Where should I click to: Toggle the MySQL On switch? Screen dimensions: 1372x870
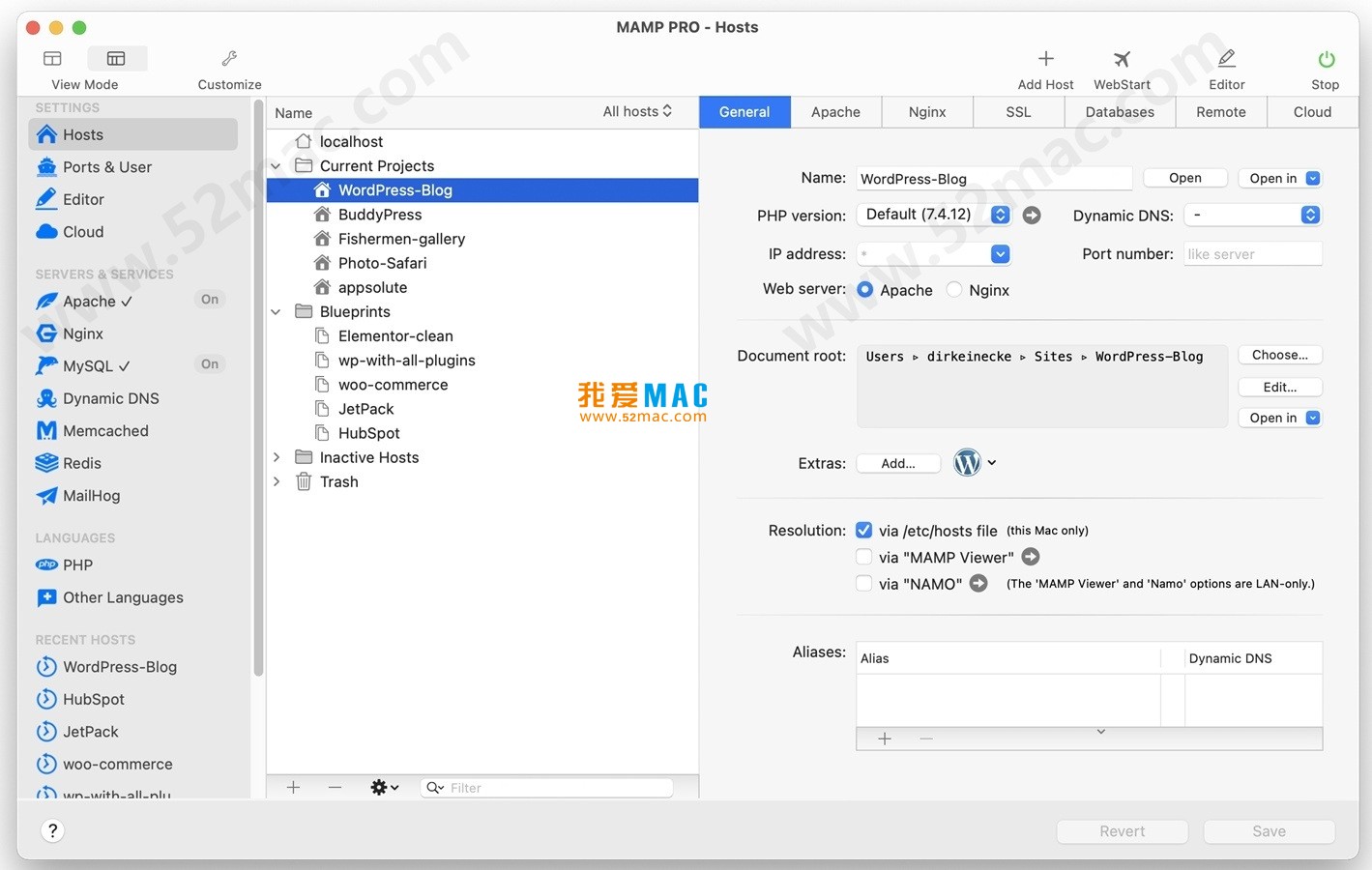click(x=210, y=364)
